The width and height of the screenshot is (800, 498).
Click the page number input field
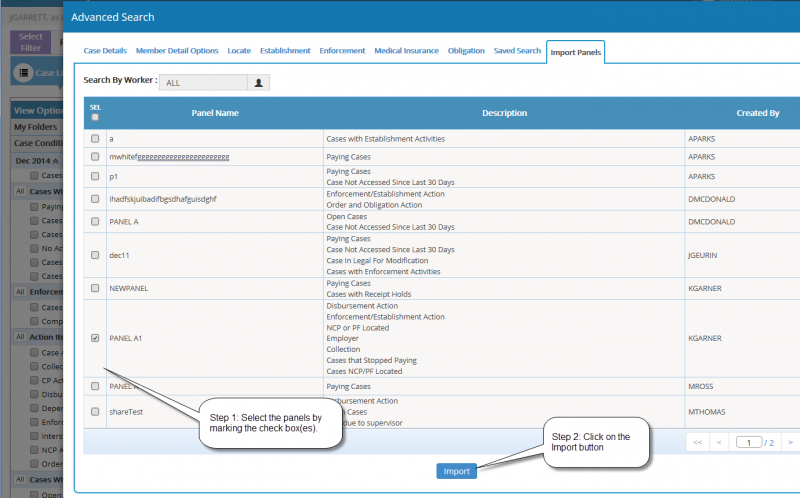(749, 442)
